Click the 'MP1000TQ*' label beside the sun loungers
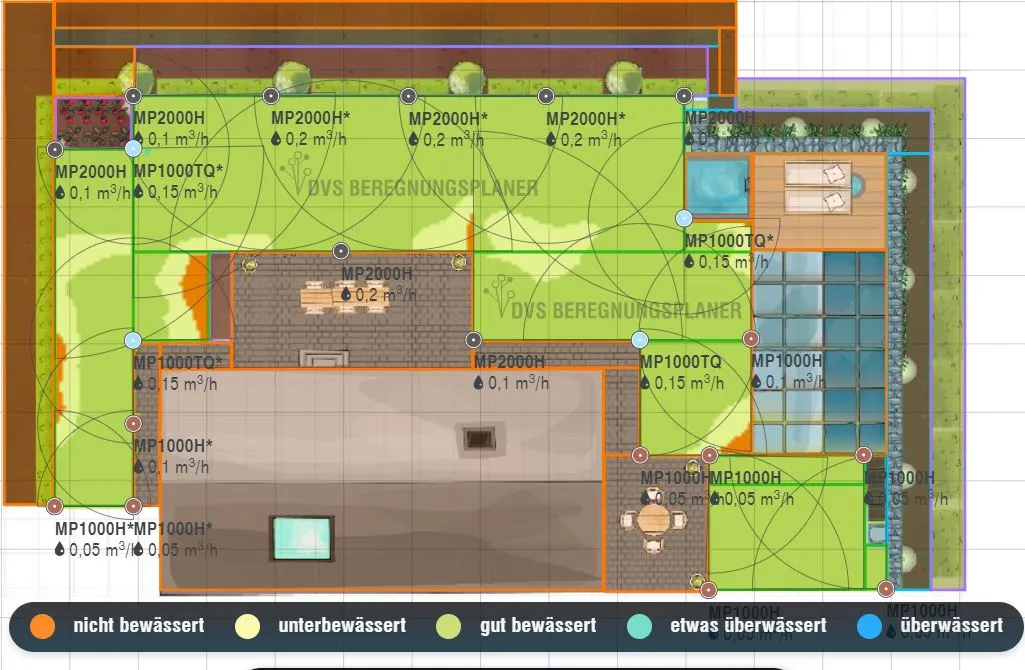 tap(729, 241)
